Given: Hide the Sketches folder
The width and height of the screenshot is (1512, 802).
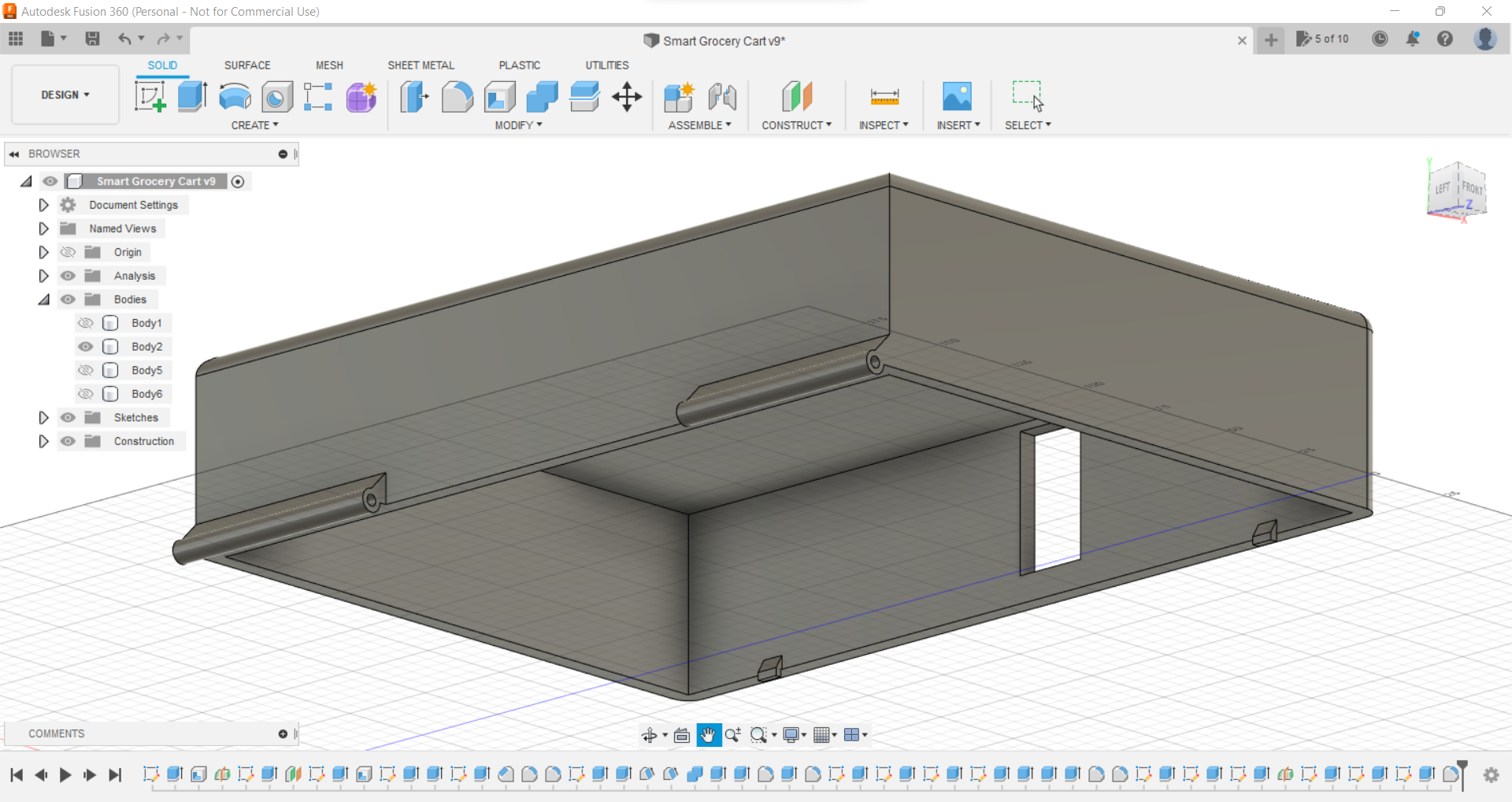Looking at the screenshot, I should (x=69, y=418).
